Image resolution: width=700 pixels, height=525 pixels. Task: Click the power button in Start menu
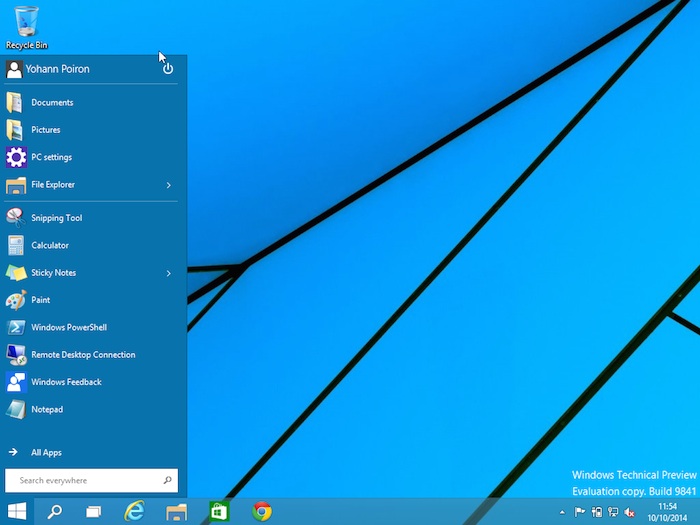point(168,69)
